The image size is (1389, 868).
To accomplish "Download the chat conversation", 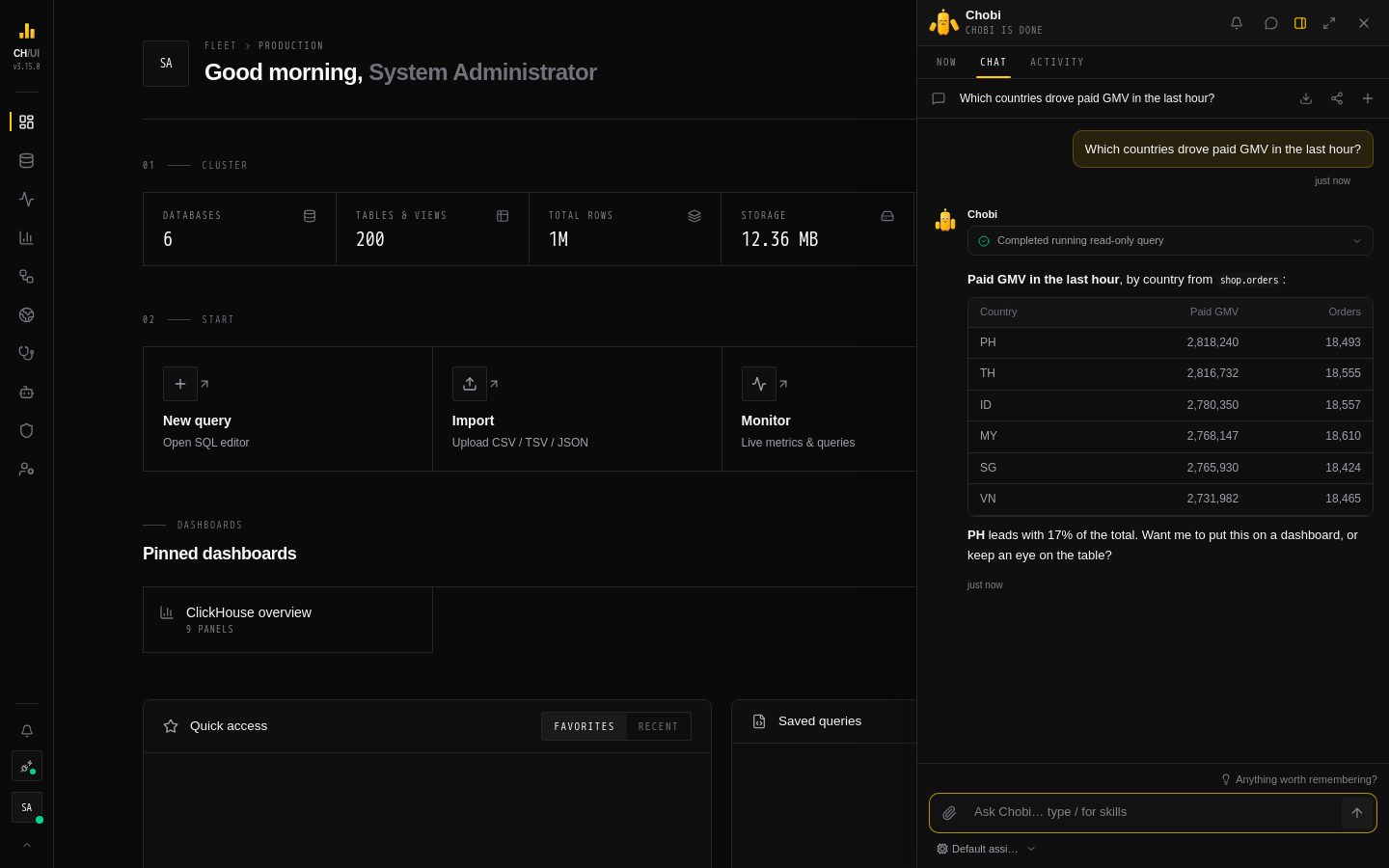I will coord(1306,98).
